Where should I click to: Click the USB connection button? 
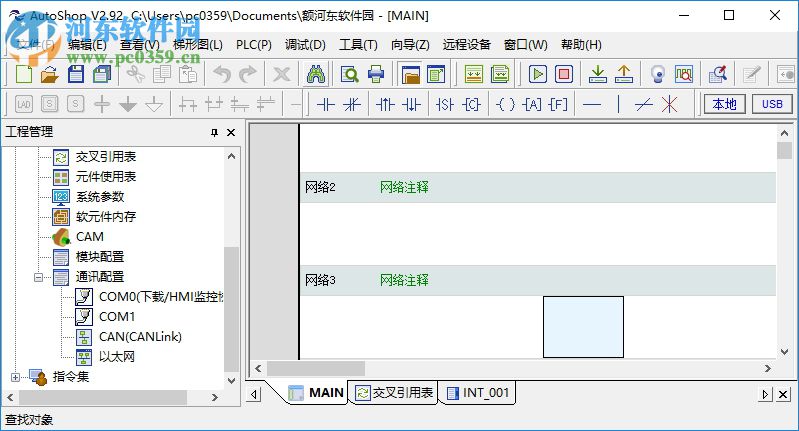click(772, 104)
